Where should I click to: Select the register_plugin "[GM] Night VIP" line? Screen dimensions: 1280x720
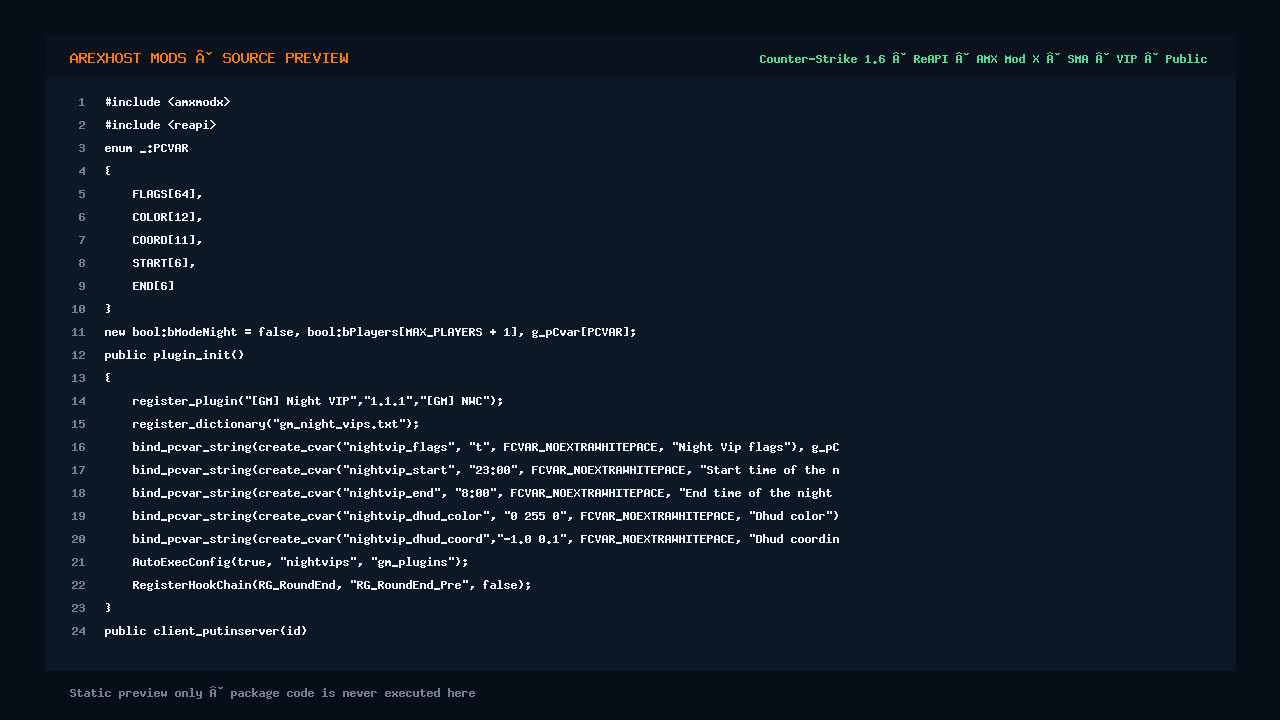[318, 401]
